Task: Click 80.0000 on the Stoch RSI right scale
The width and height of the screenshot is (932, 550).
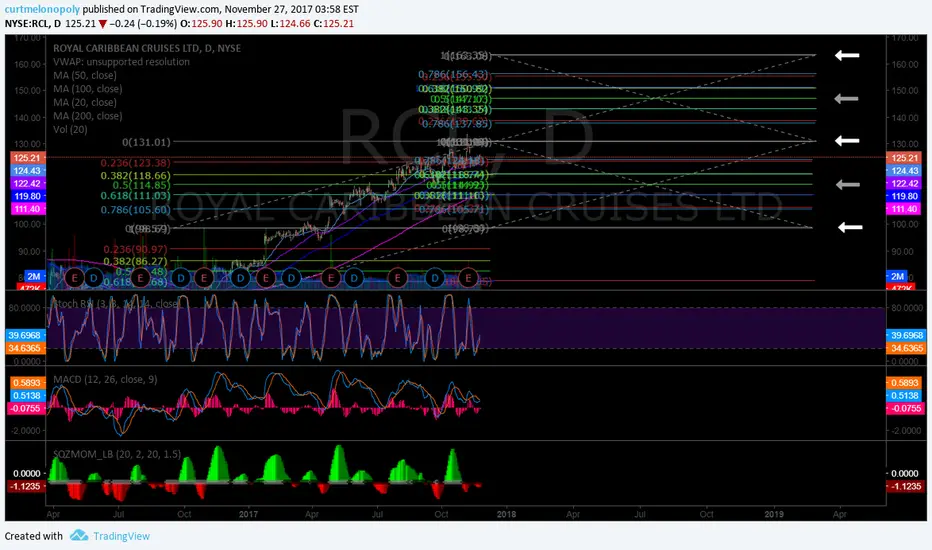Action: coord(907,308)
